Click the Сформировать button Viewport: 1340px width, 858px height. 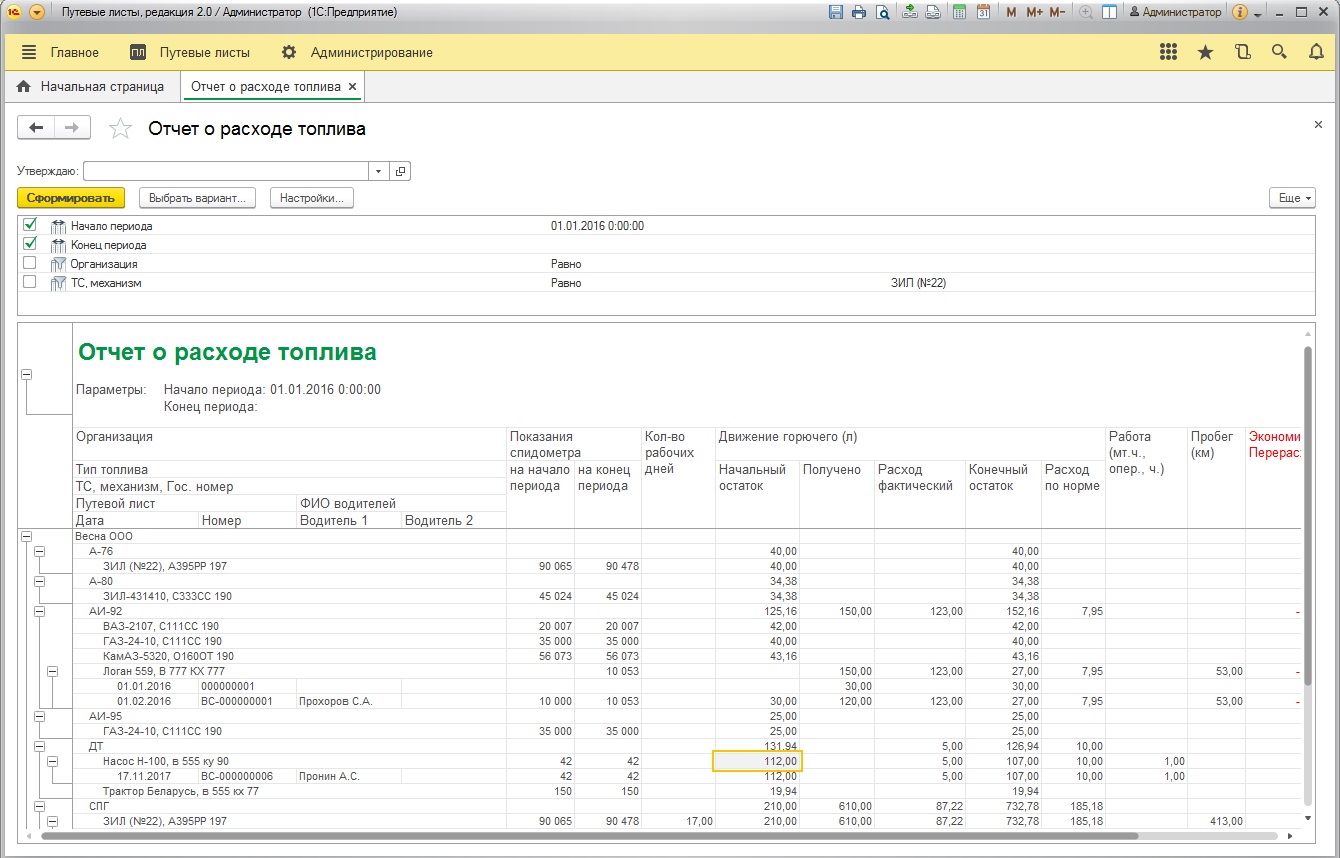[x=72, y=198]
